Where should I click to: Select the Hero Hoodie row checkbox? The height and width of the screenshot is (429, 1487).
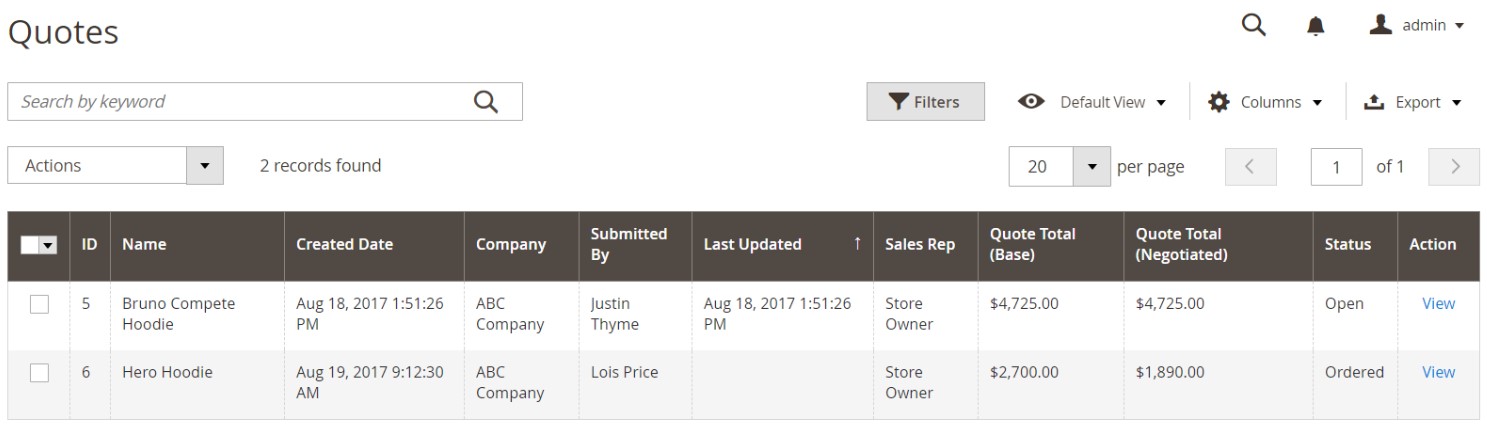click(39, 373)
